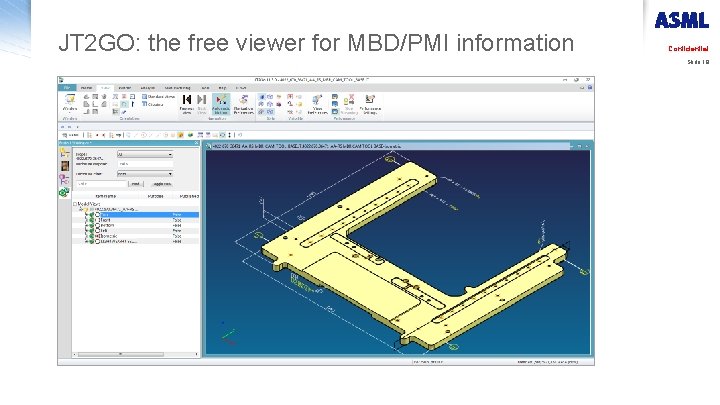Click the small button right of the text field
The height and width of the screenshot is (405, 720).
coord(136,184)
